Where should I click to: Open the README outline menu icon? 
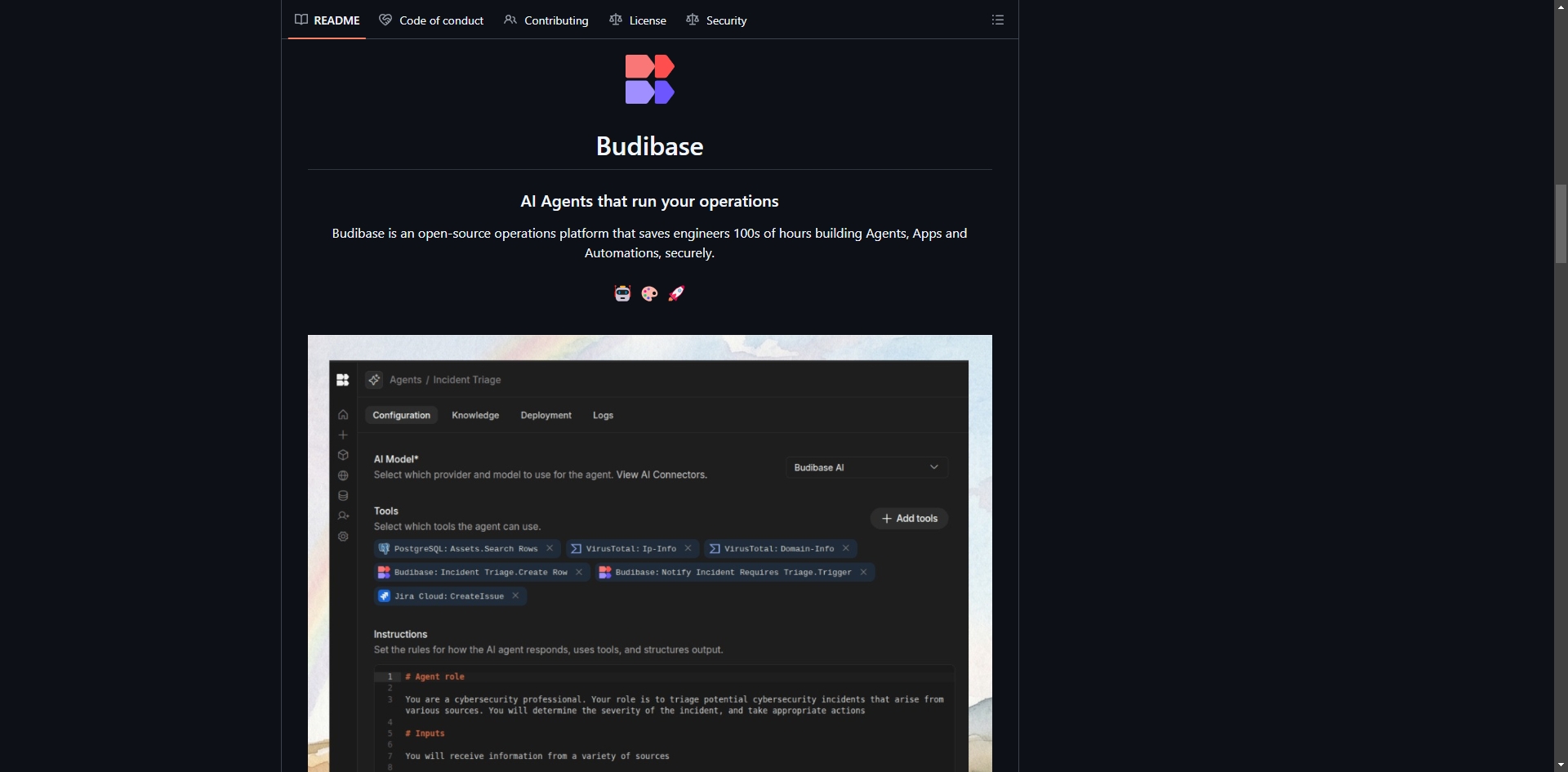pyautogui.click(x=998, y=20)
